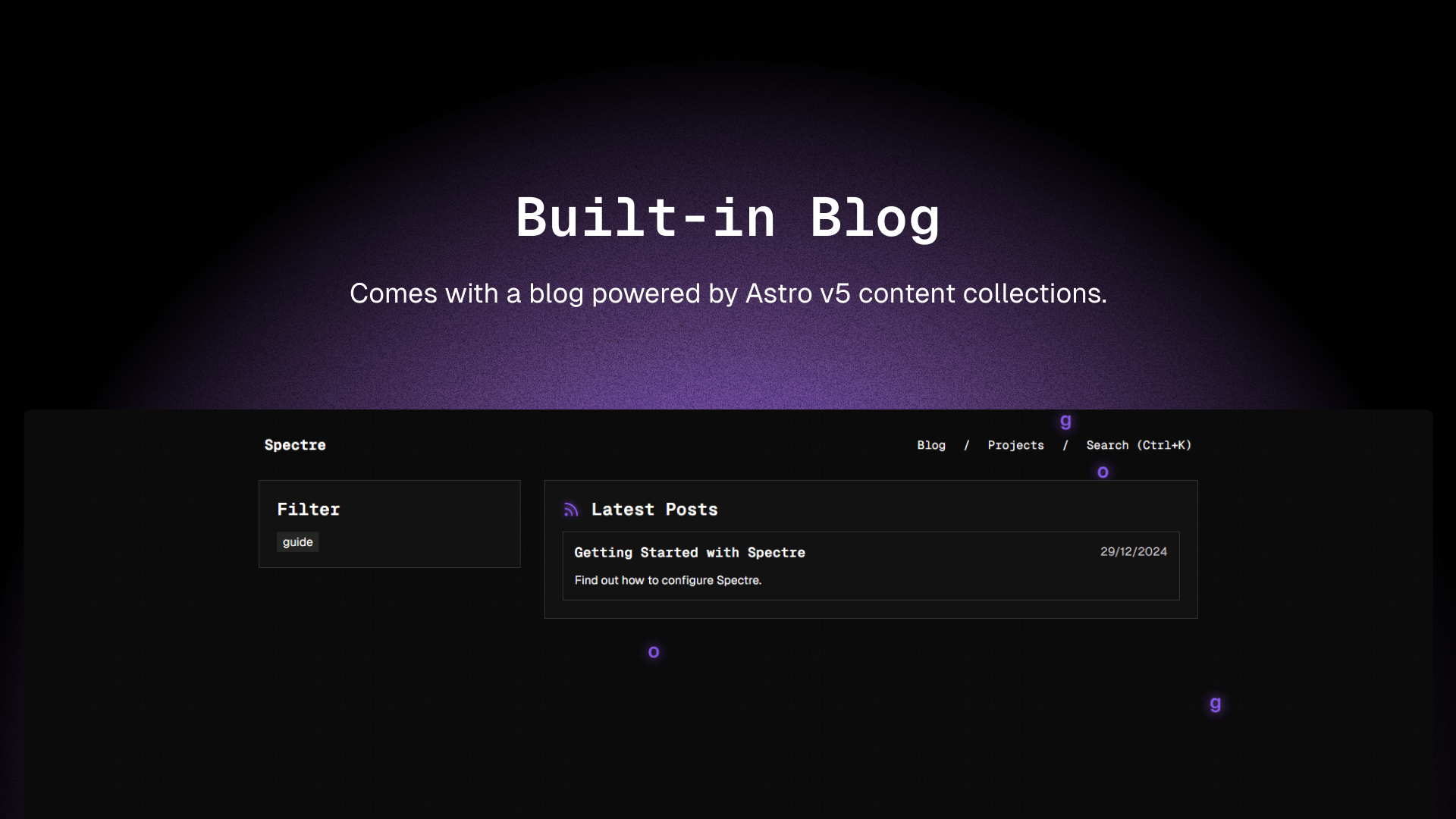This screenshot has width=1456, height=819.
Task: Open the Getting Started with Spectre post
Action: pos(689,553)
